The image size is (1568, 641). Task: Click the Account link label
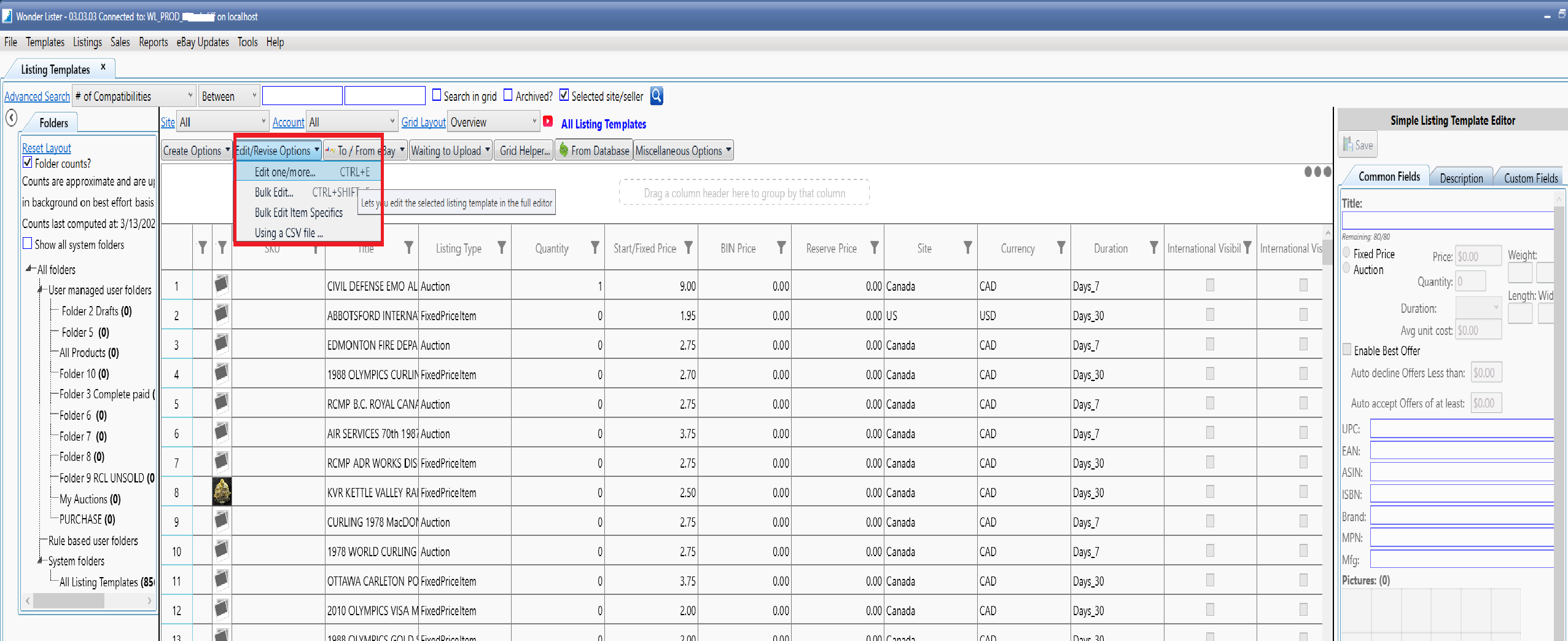point(288,122)
